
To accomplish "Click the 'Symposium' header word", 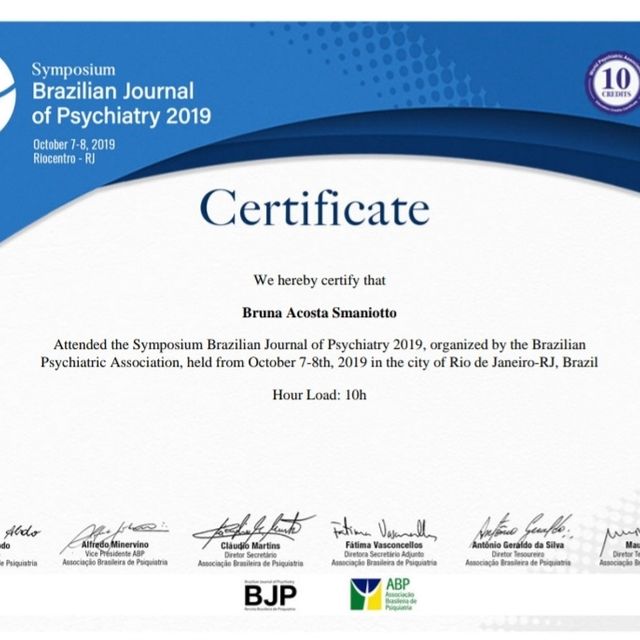I will (x=73, y=70).
